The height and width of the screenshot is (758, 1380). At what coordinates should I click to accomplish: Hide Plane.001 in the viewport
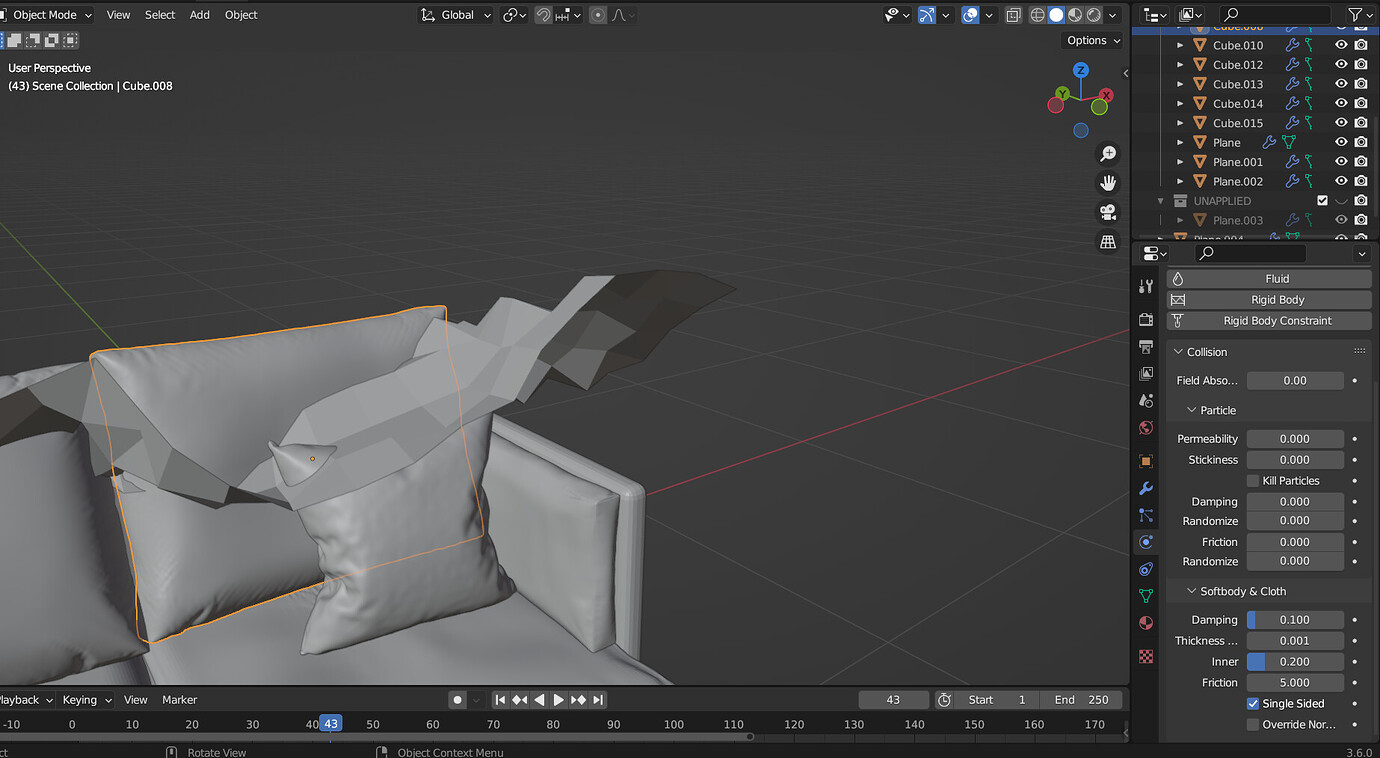1342,162
